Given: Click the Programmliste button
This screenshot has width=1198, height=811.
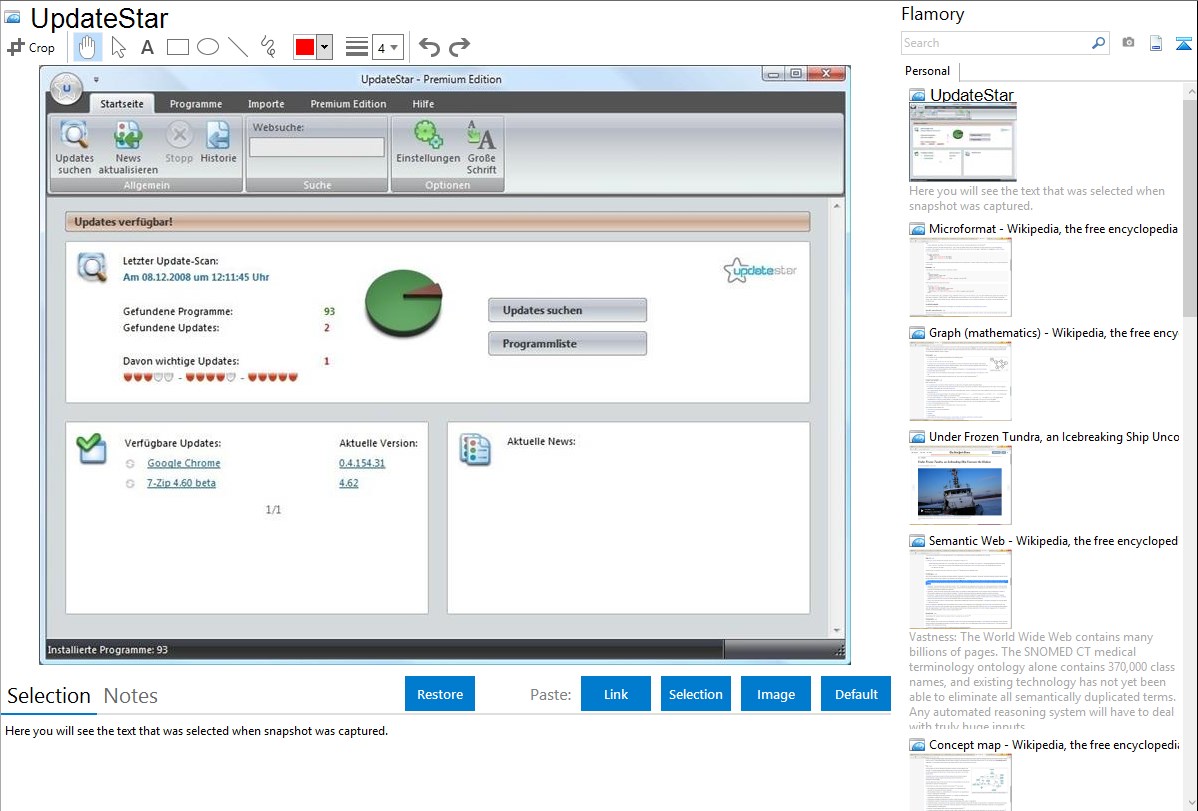Looking at the screenshot, I should click(568, 343).
